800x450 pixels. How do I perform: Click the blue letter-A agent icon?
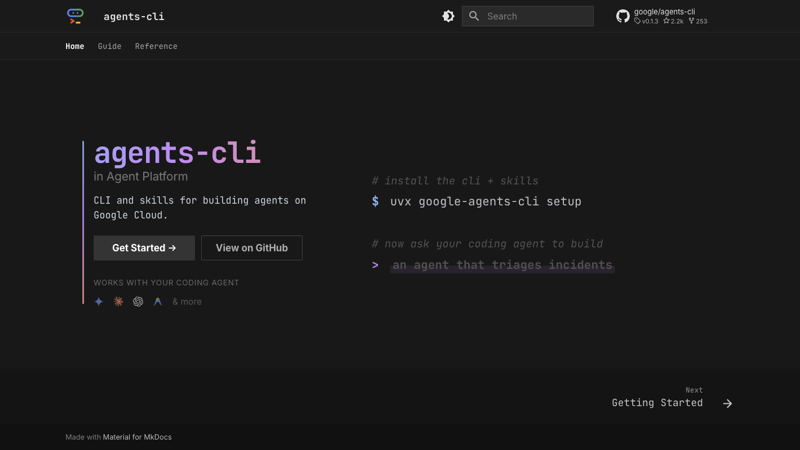(158, 302)
